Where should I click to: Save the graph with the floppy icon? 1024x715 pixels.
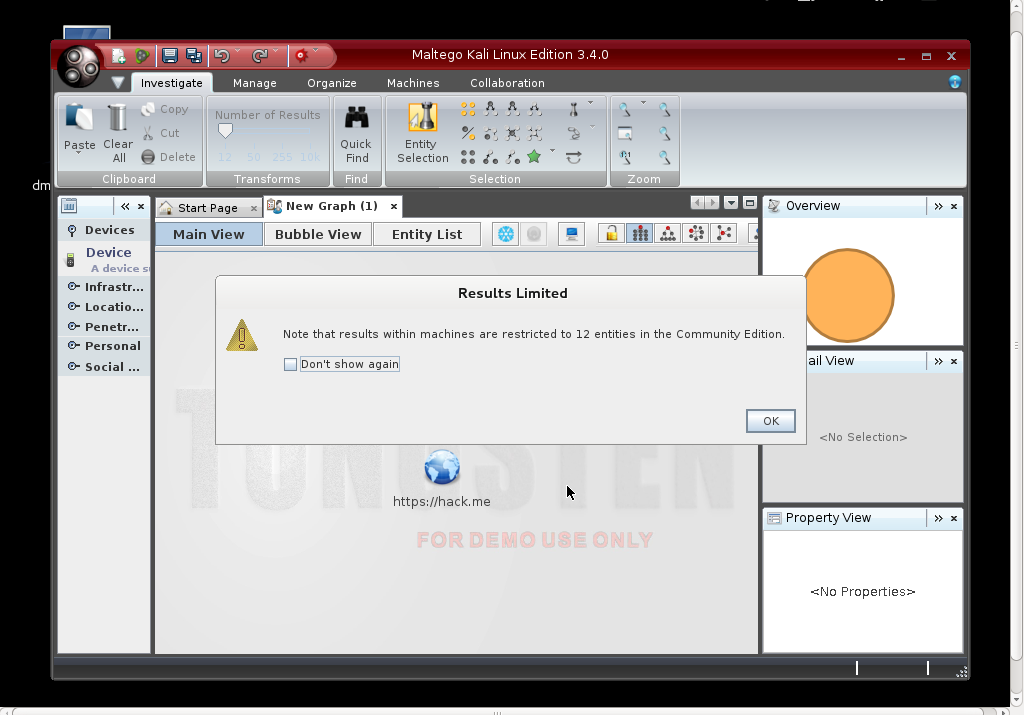pyautogui.click(x=170, y=56)
